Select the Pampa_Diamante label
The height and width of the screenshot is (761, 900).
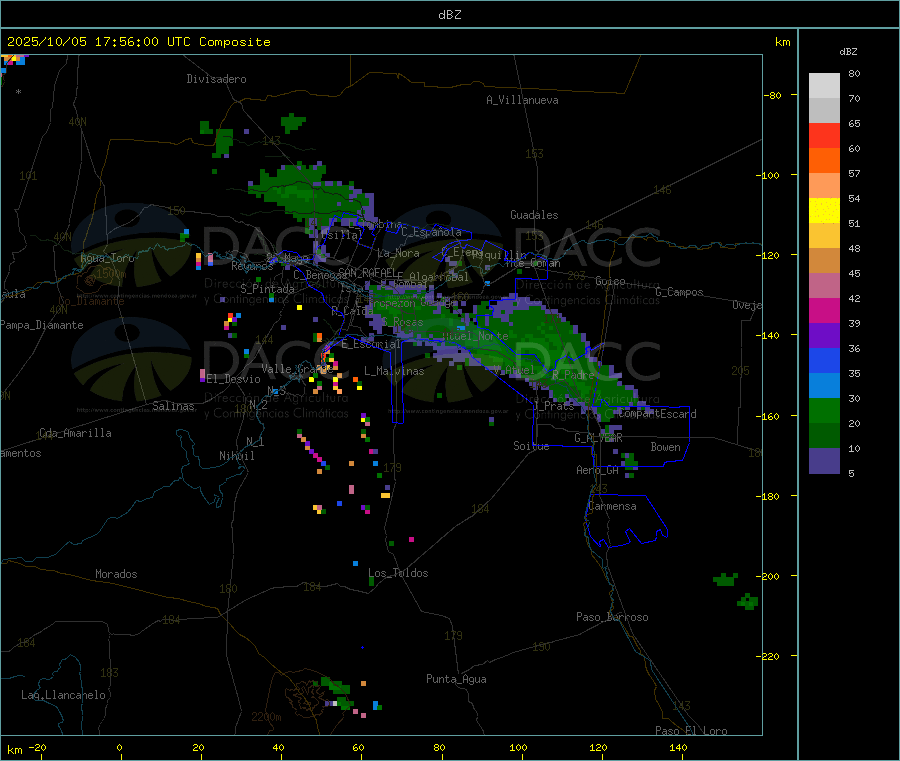(41, 325)
